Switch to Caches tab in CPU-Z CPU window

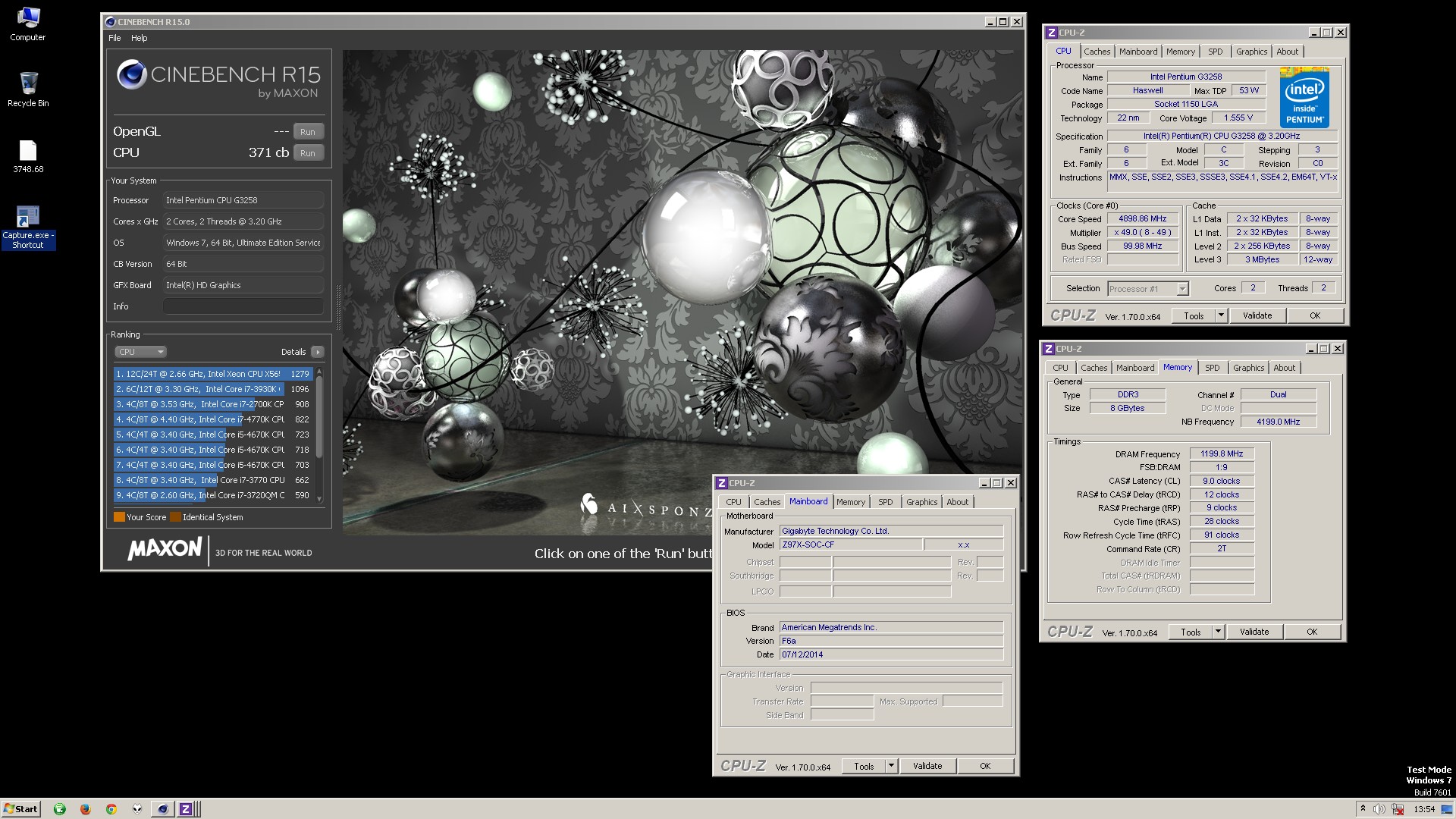pyautogui.click(x=1097, y=52)
